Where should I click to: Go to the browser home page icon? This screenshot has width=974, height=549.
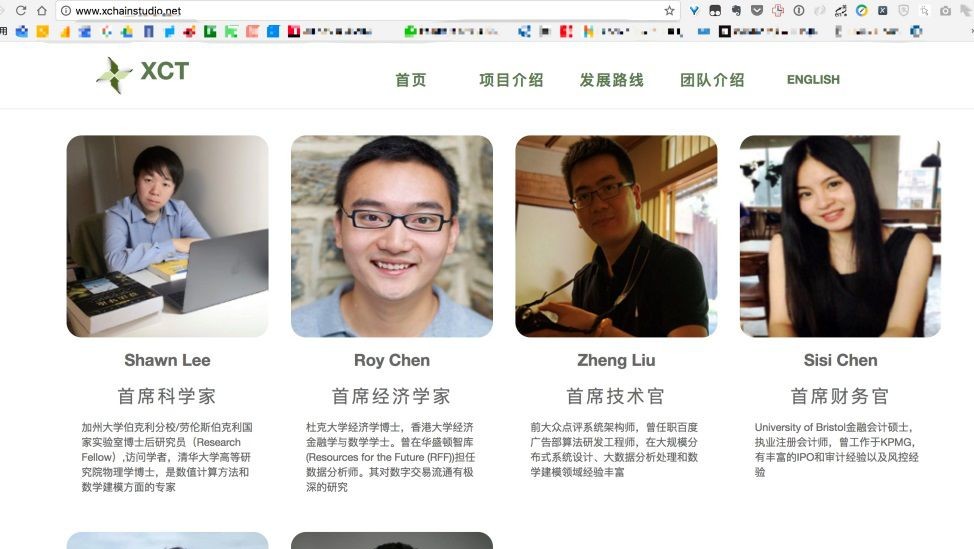(42, 11)
